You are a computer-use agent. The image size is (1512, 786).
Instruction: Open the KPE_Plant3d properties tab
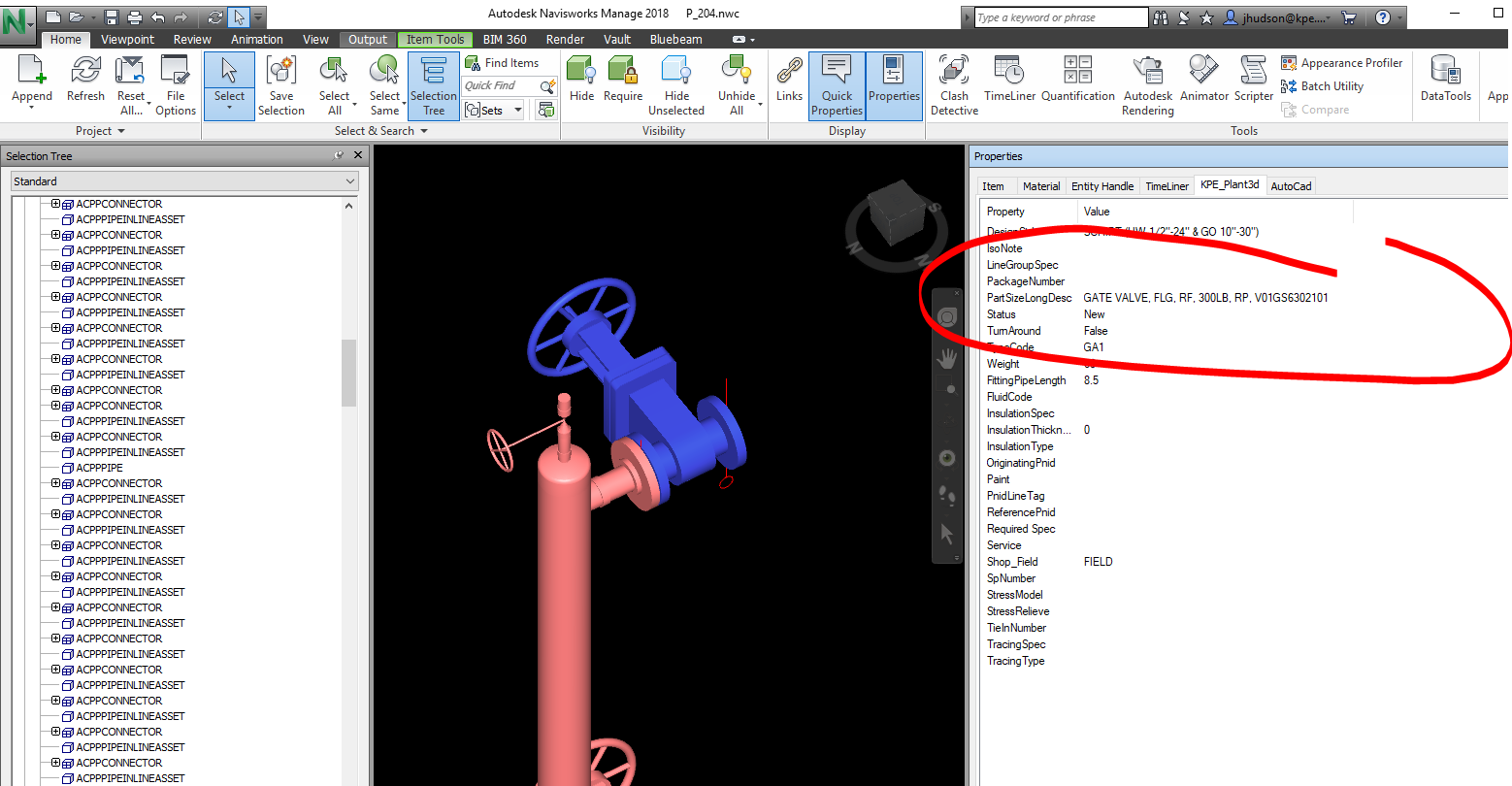1230,184
